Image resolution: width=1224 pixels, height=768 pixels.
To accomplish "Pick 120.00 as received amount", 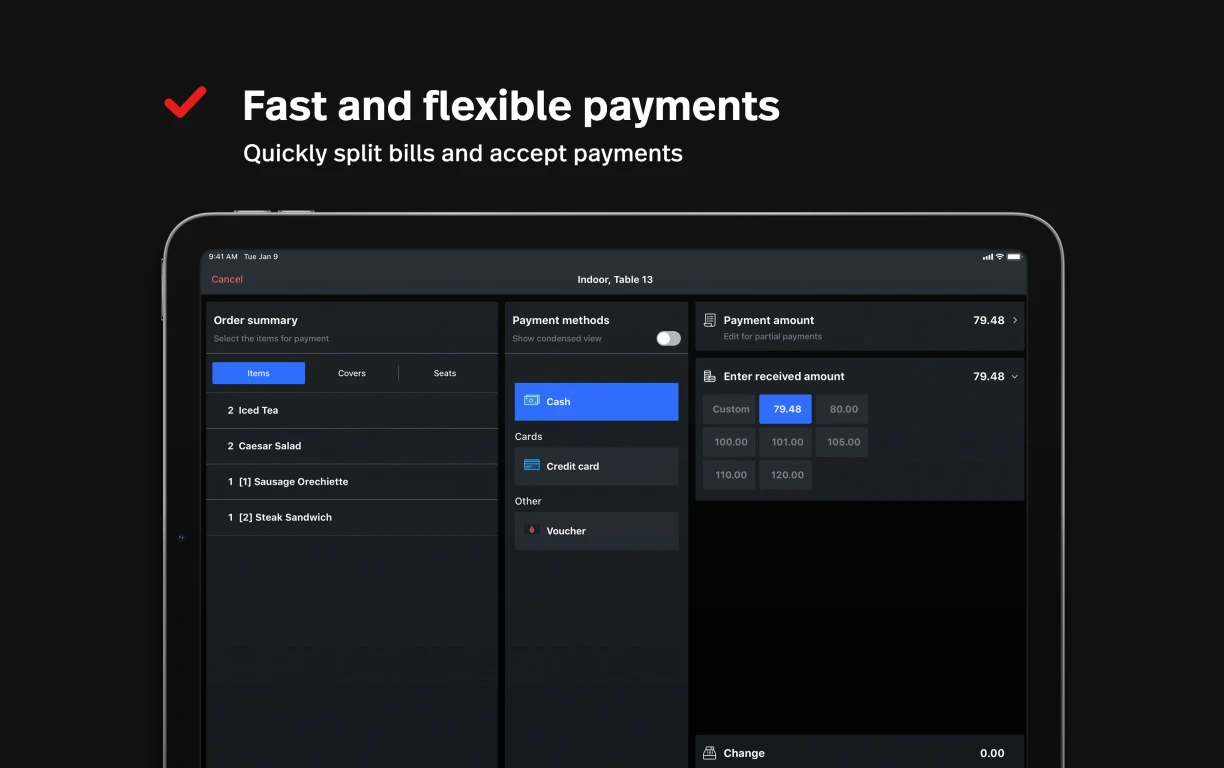I will click(x=786, y=475).
